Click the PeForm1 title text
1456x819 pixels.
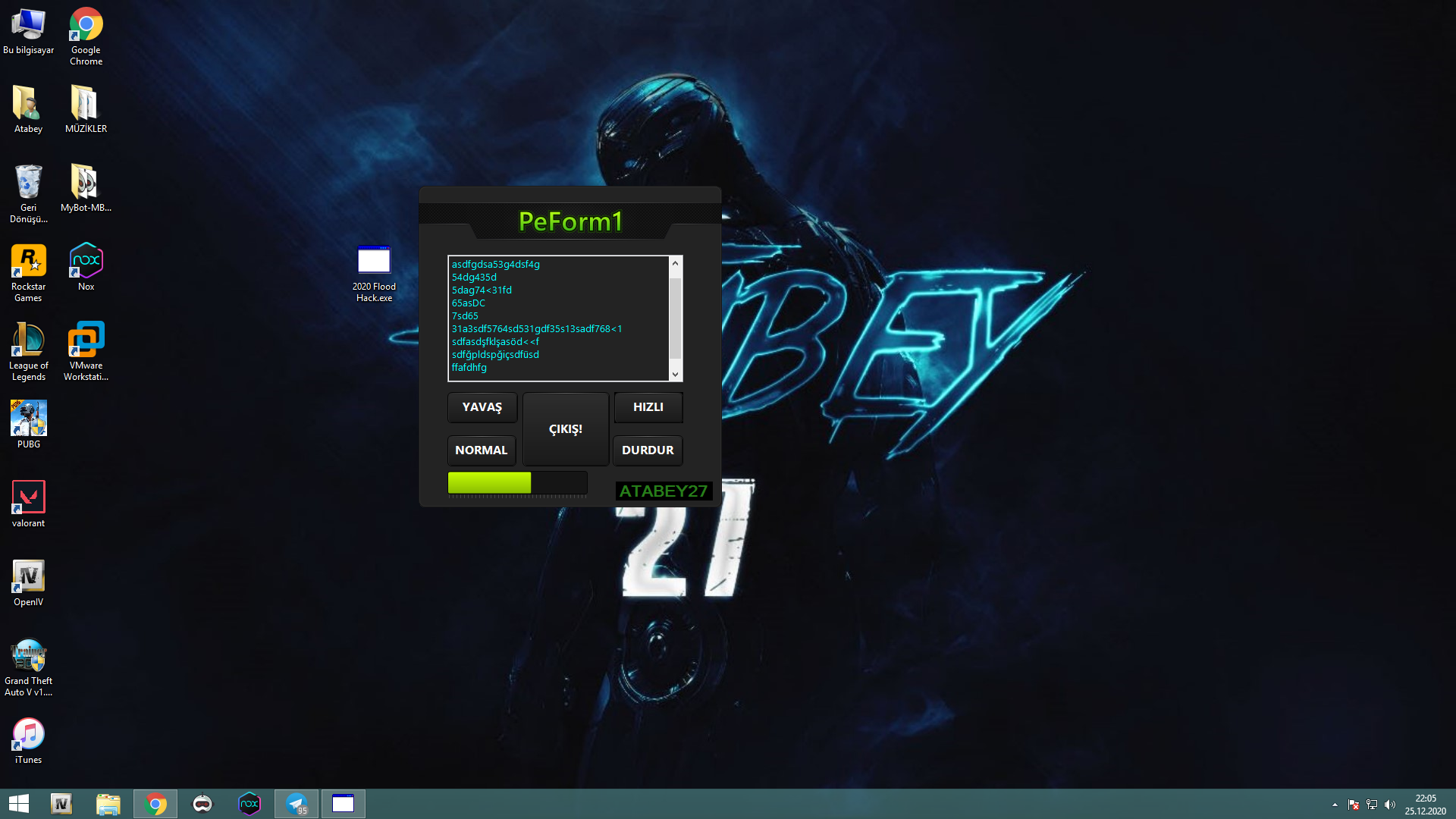point(570,221)
